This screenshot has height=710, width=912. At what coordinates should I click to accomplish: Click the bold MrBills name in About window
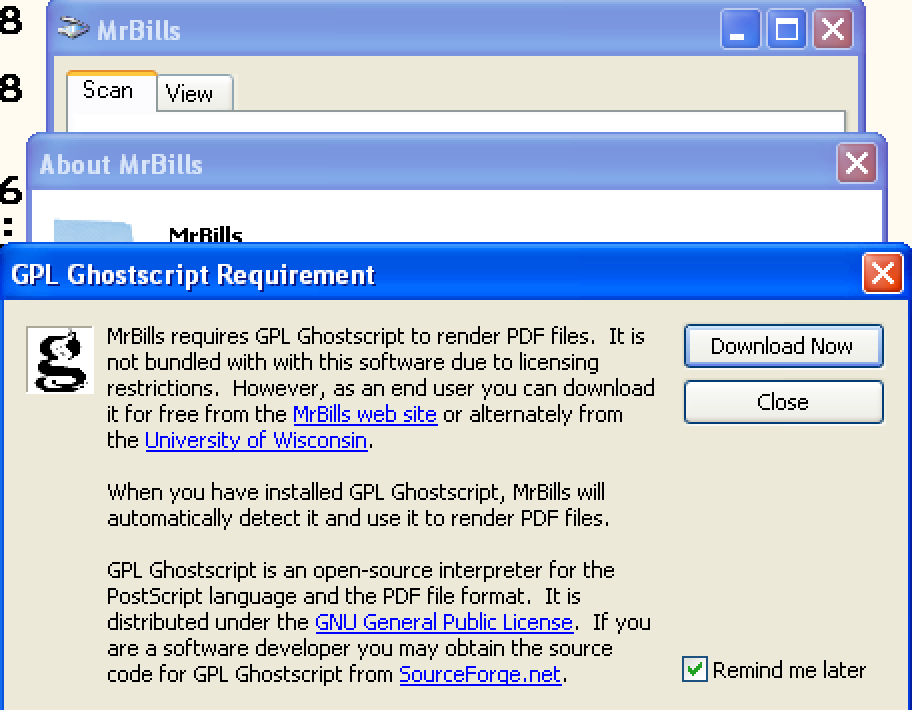point(205,234)
